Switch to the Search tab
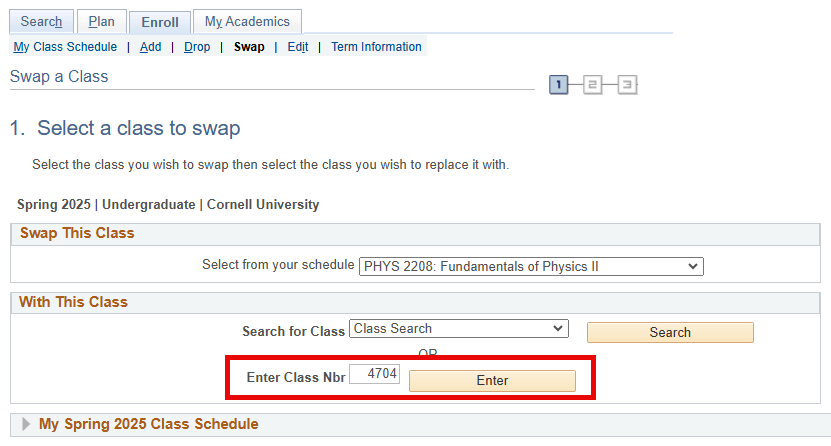 point(41,21)
